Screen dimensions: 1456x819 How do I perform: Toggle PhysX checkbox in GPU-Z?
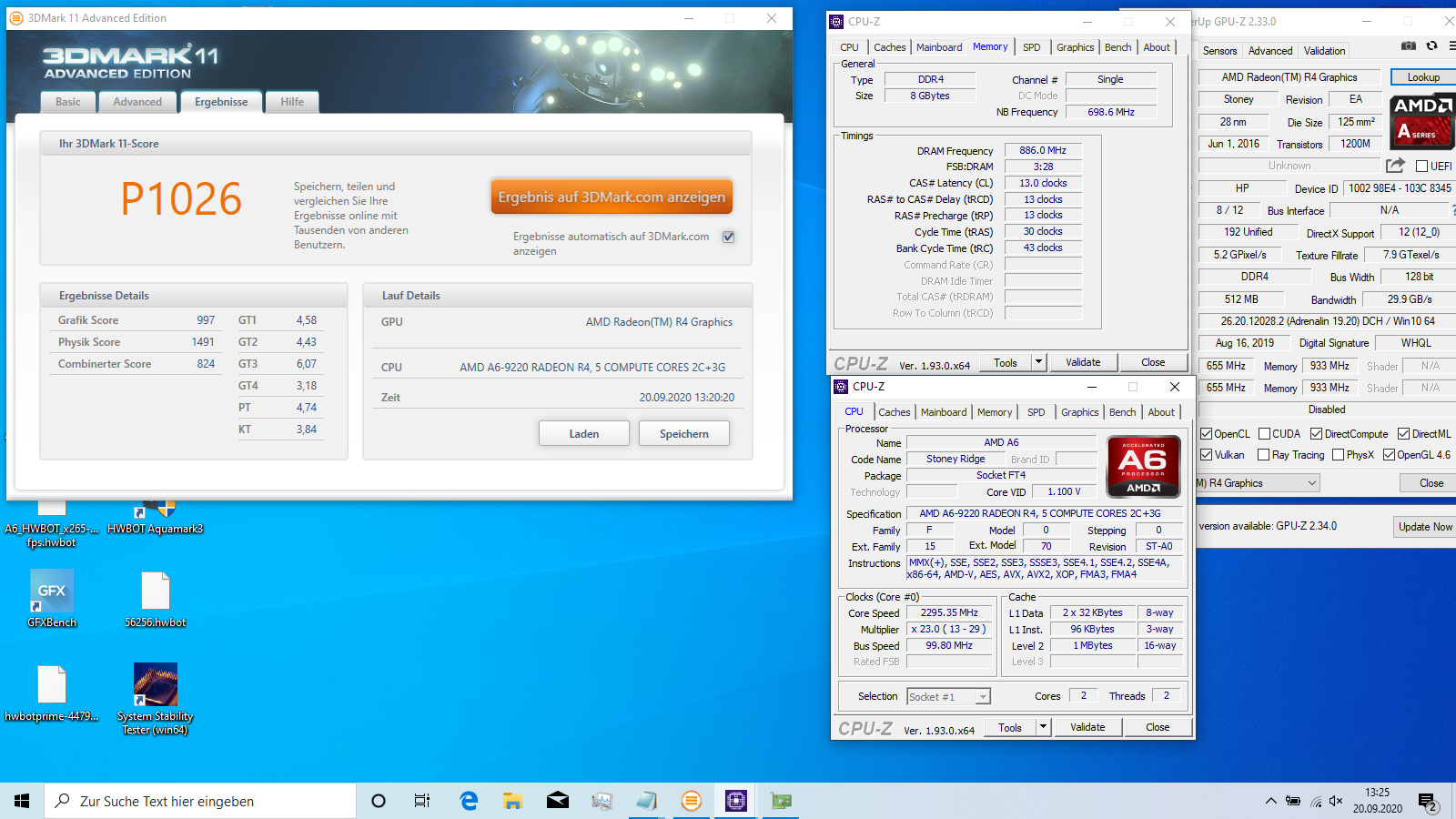1338,455
